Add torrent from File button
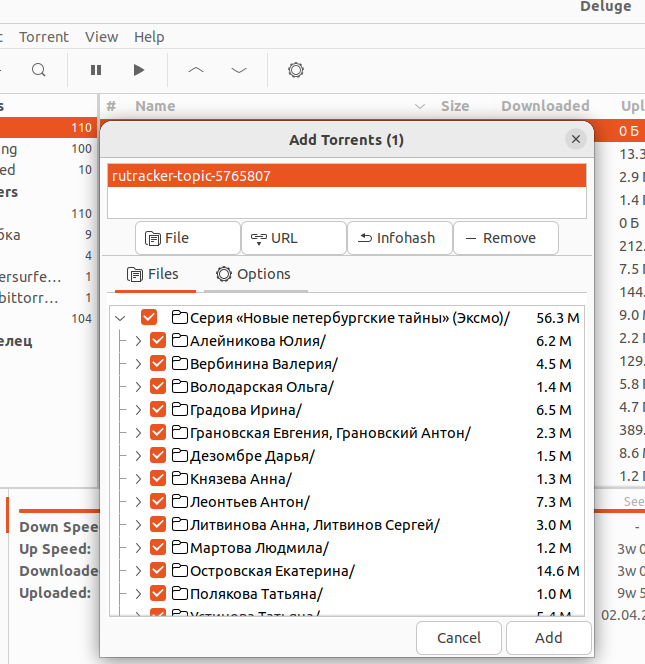This screenshot has height=664, width=645. 188,238
